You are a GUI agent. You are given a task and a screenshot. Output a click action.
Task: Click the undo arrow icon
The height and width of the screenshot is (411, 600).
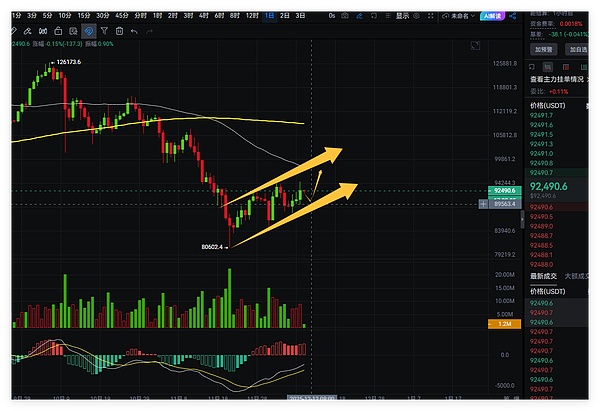(134, 31)
